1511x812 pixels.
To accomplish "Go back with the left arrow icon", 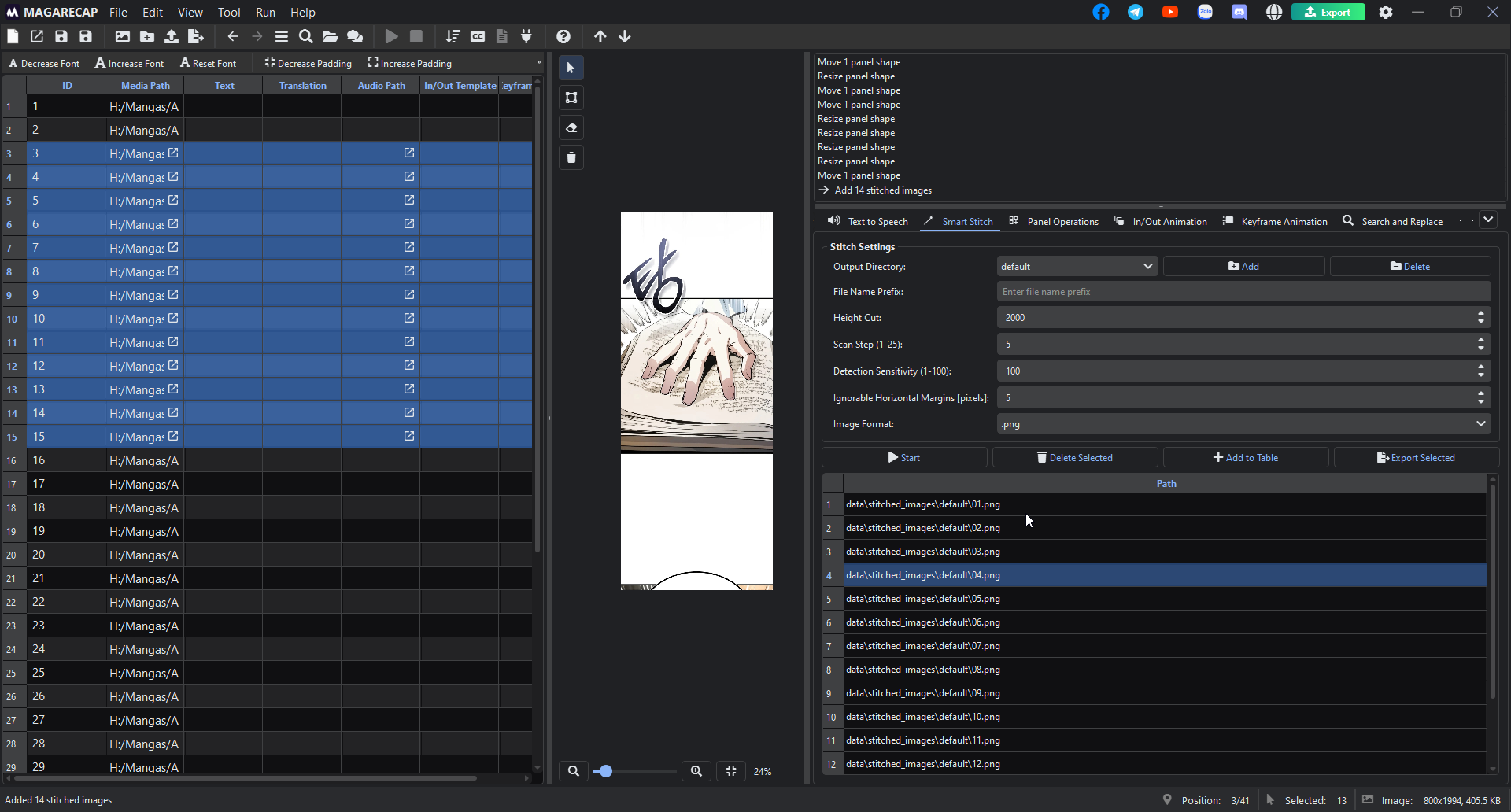I will coord(233,36).
